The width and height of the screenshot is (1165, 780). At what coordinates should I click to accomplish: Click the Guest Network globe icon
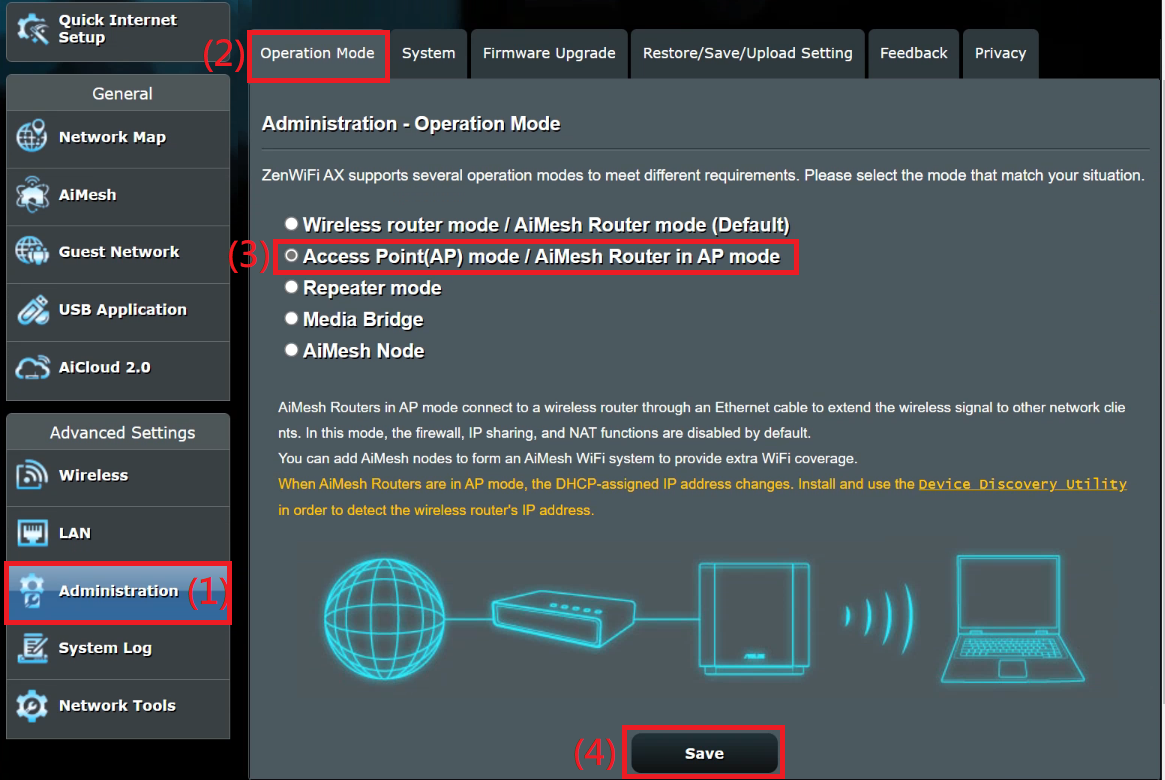[x=32, y=252]
